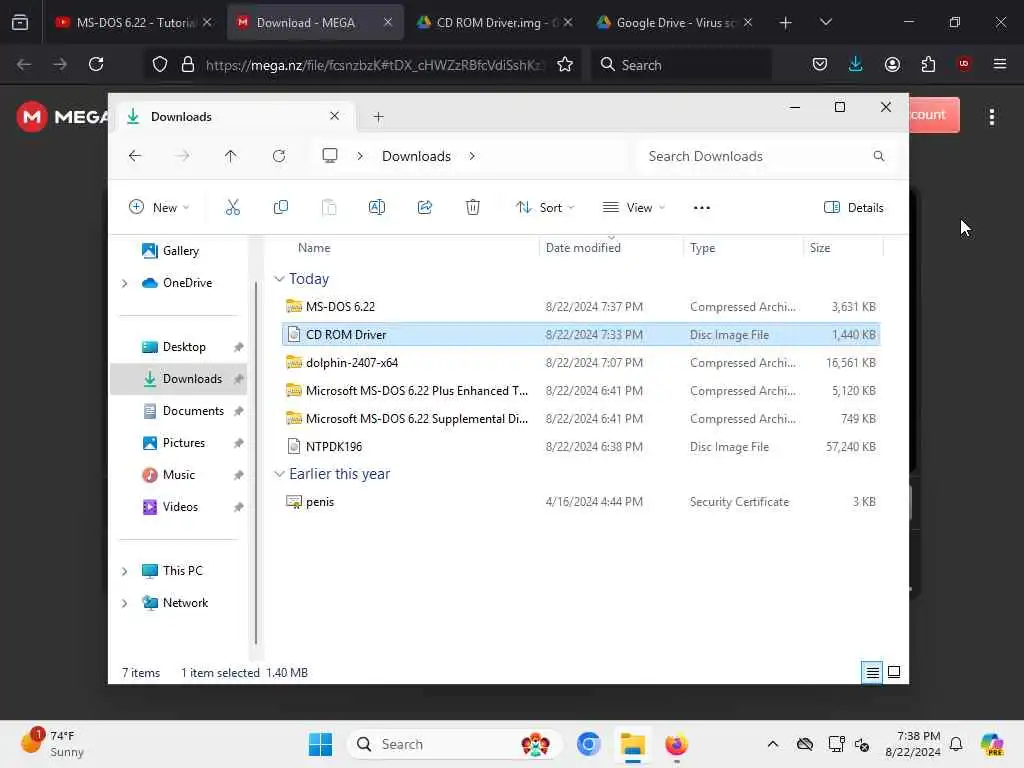This screenshot has width=1024, height=768.
Task: Open the New item dropdown
Action: (x=159, y=208)
